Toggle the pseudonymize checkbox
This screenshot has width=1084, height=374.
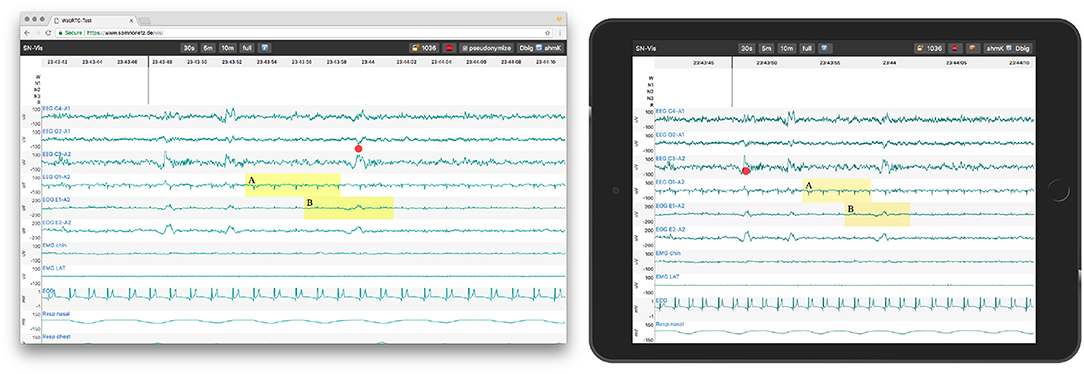(x=465, y=48)
